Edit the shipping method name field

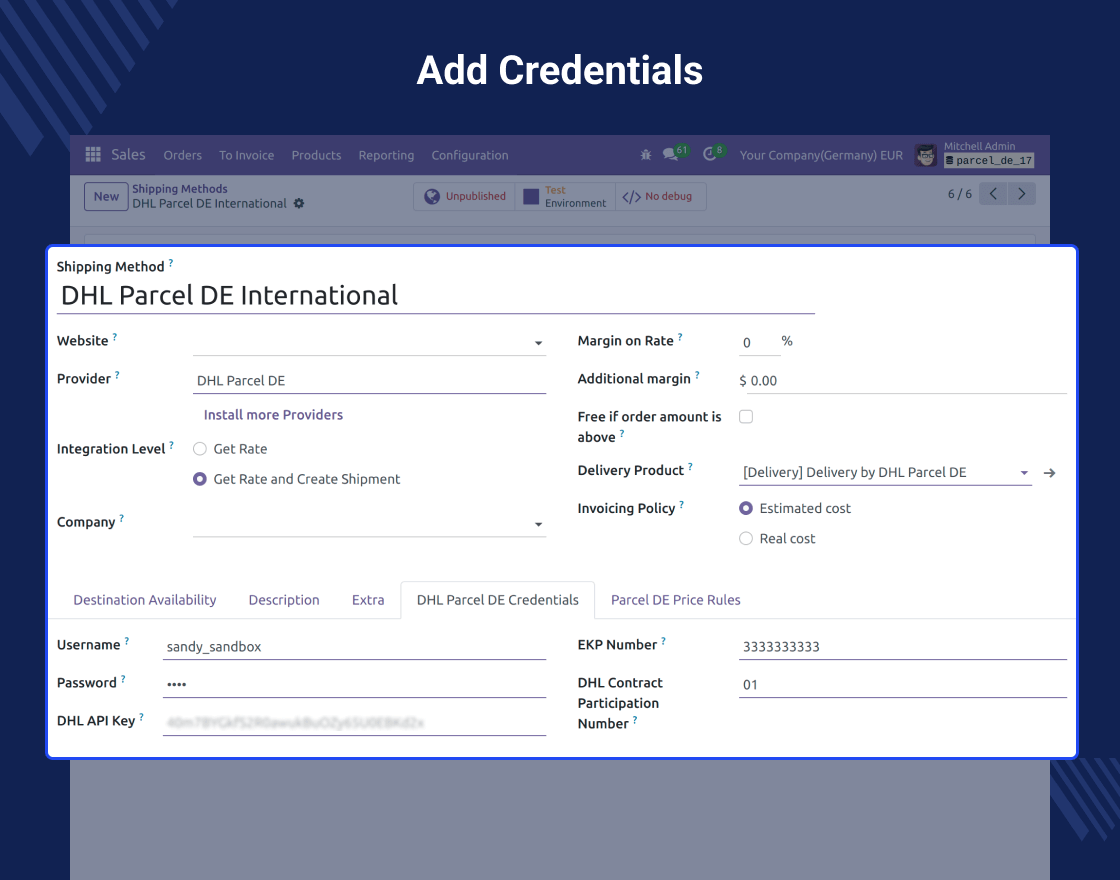coord(436,296)
